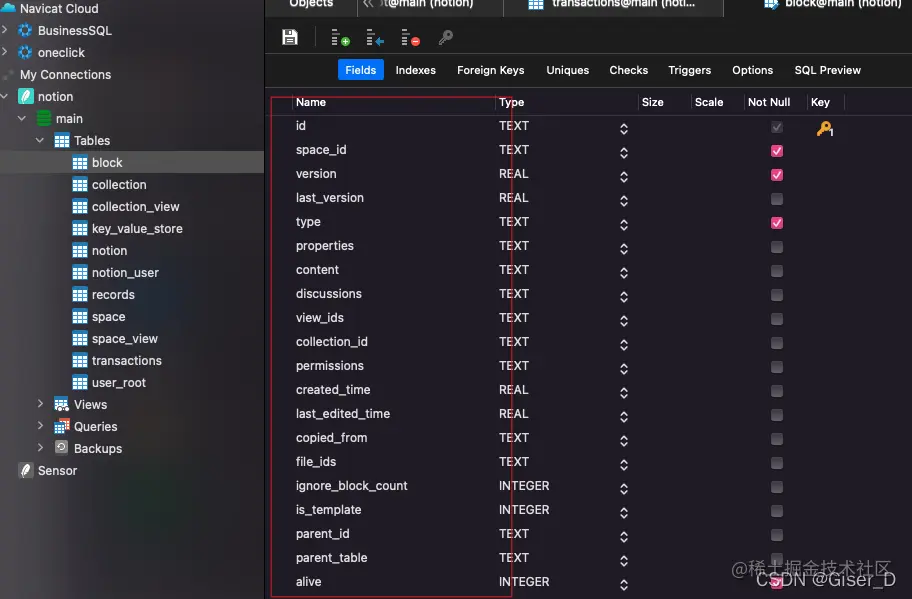The image size is (912, 599).
Task: Switch to the Indexes tab
Action: point(415,70)
